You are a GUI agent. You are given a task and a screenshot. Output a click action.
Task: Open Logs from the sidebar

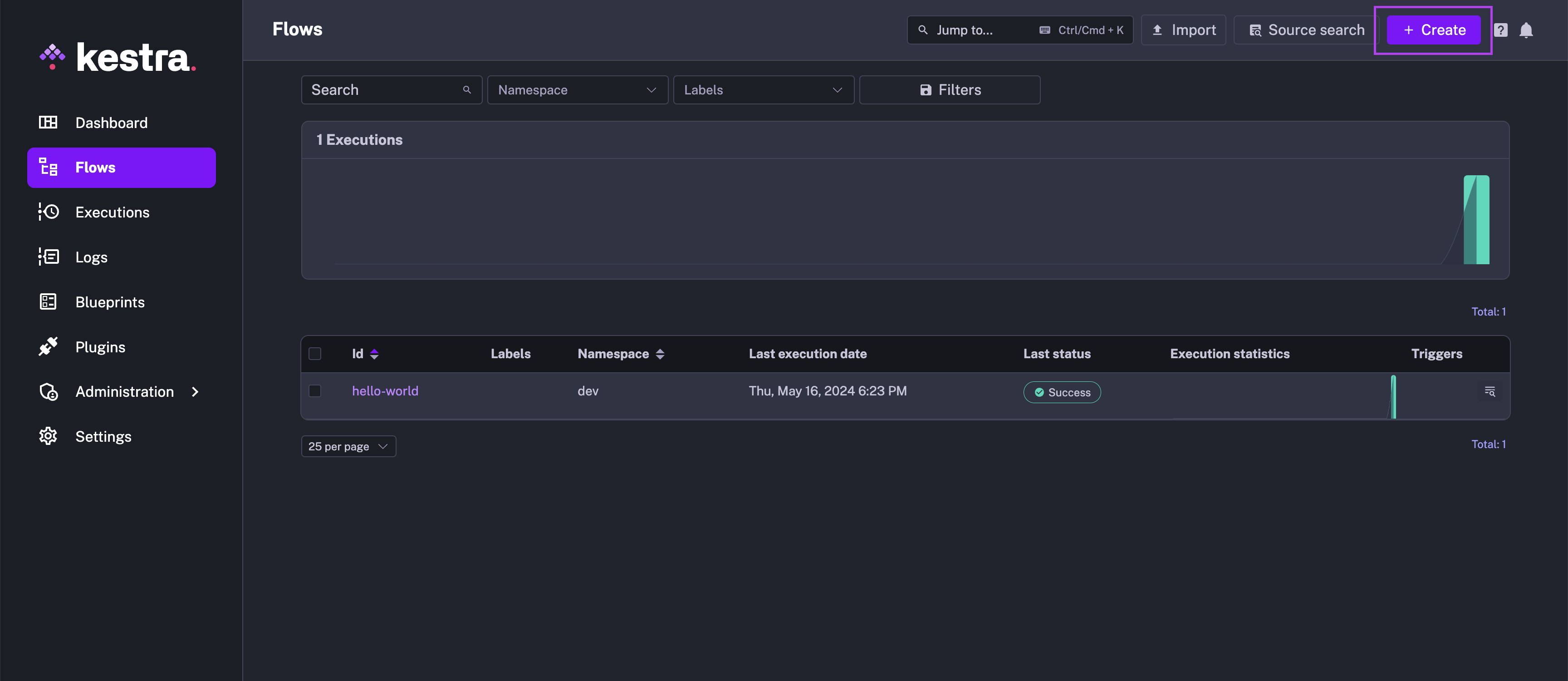(x=91, y=257)
